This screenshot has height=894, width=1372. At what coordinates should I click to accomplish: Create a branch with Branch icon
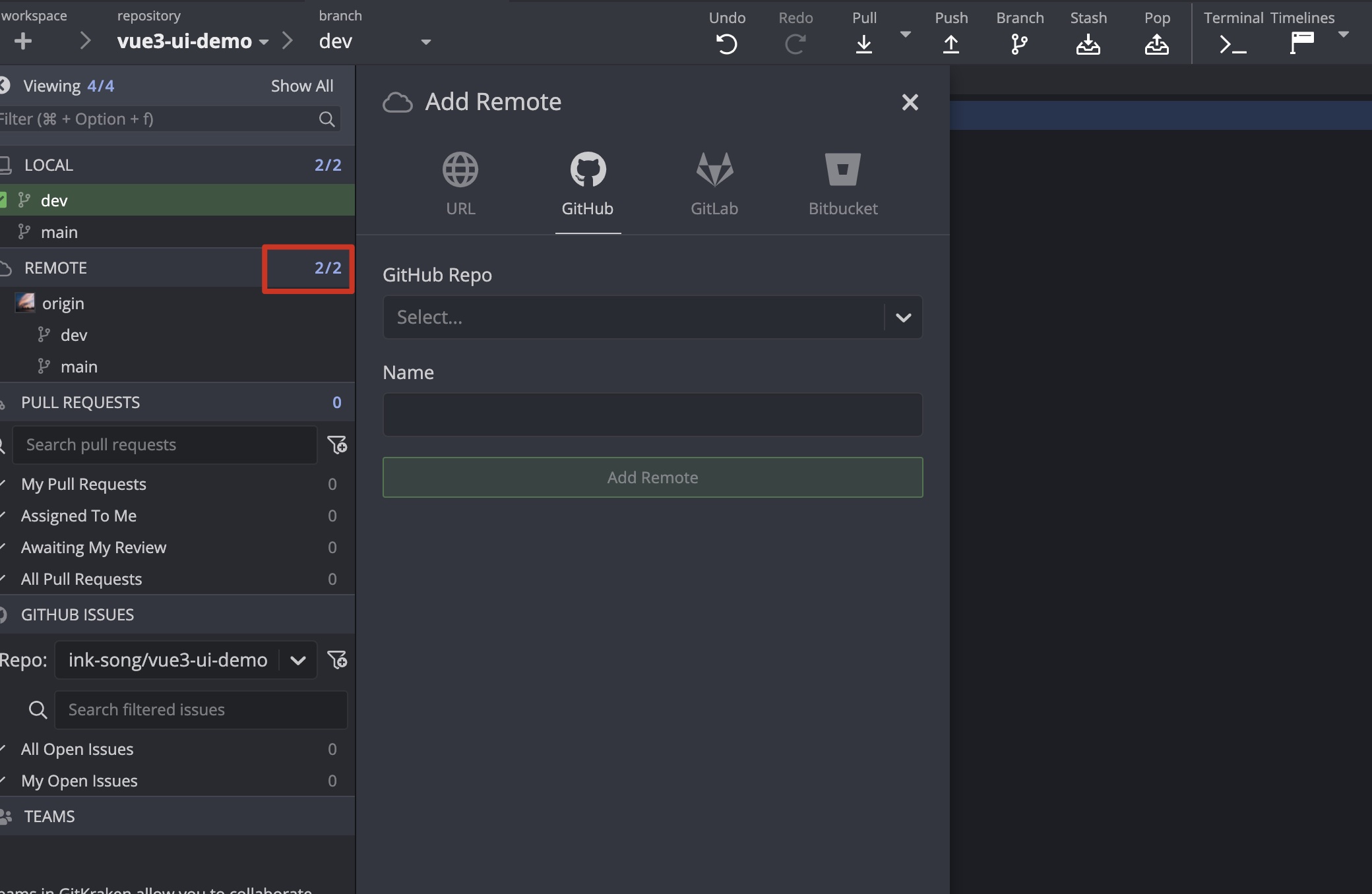[x=1019, y=44]
